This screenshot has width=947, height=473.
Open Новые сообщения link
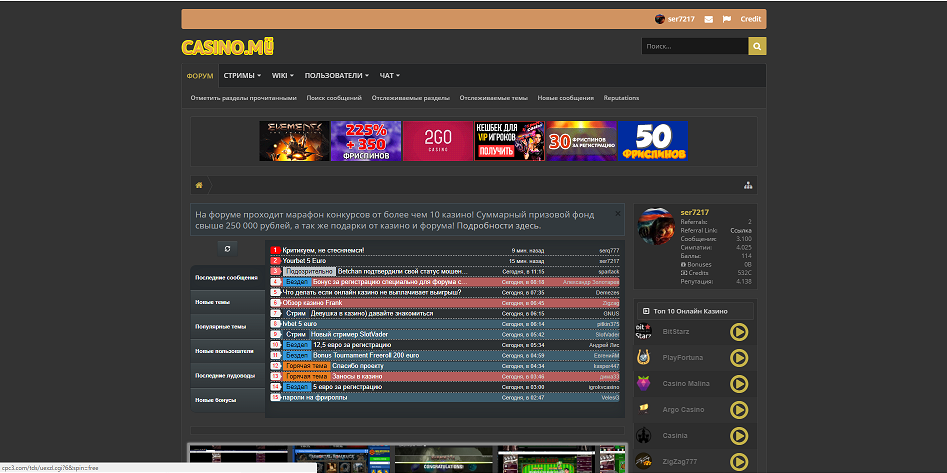point(566,98)
